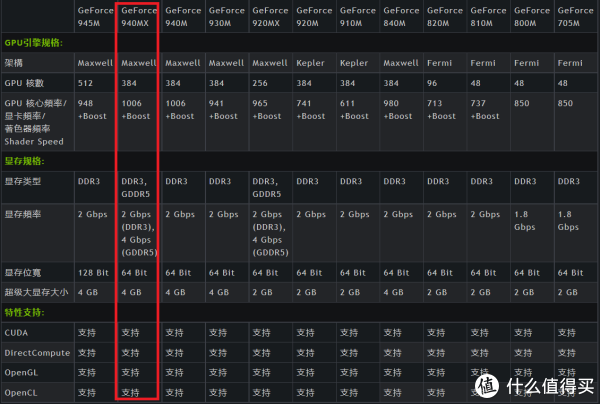
Task: Select 'Kepler' in the 920M column
Action: (x=310, y=63)
